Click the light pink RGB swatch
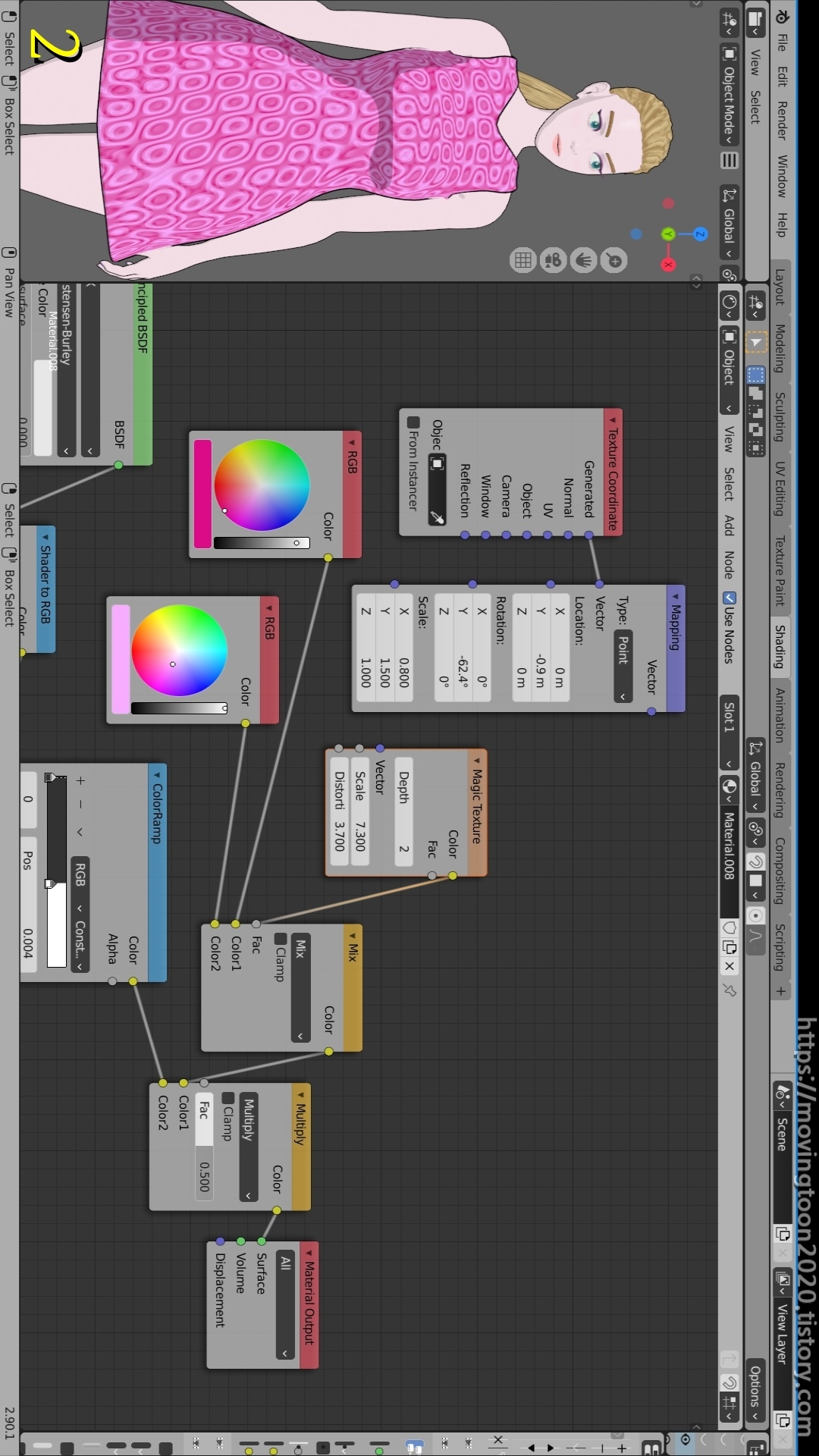Viewport: 819px width, 1456px height. click(x=121, y=659)
